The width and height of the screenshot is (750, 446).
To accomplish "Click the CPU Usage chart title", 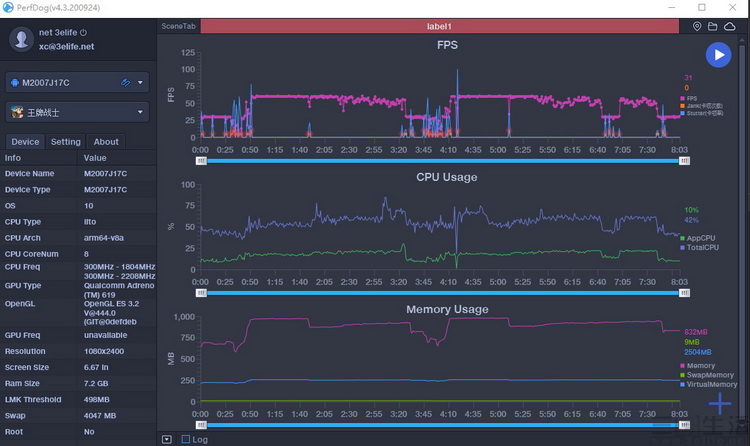I will pyautogui.click(x=447, y=177).
